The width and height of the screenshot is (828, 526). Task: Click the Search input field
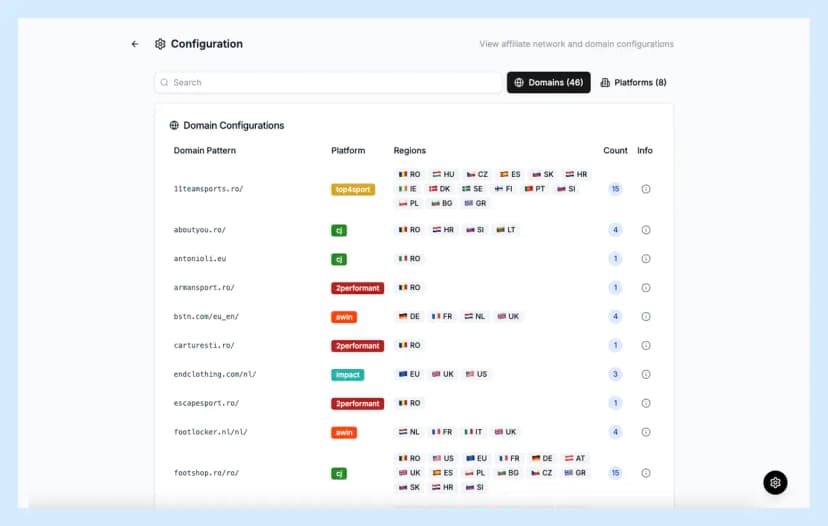point(328,82)
